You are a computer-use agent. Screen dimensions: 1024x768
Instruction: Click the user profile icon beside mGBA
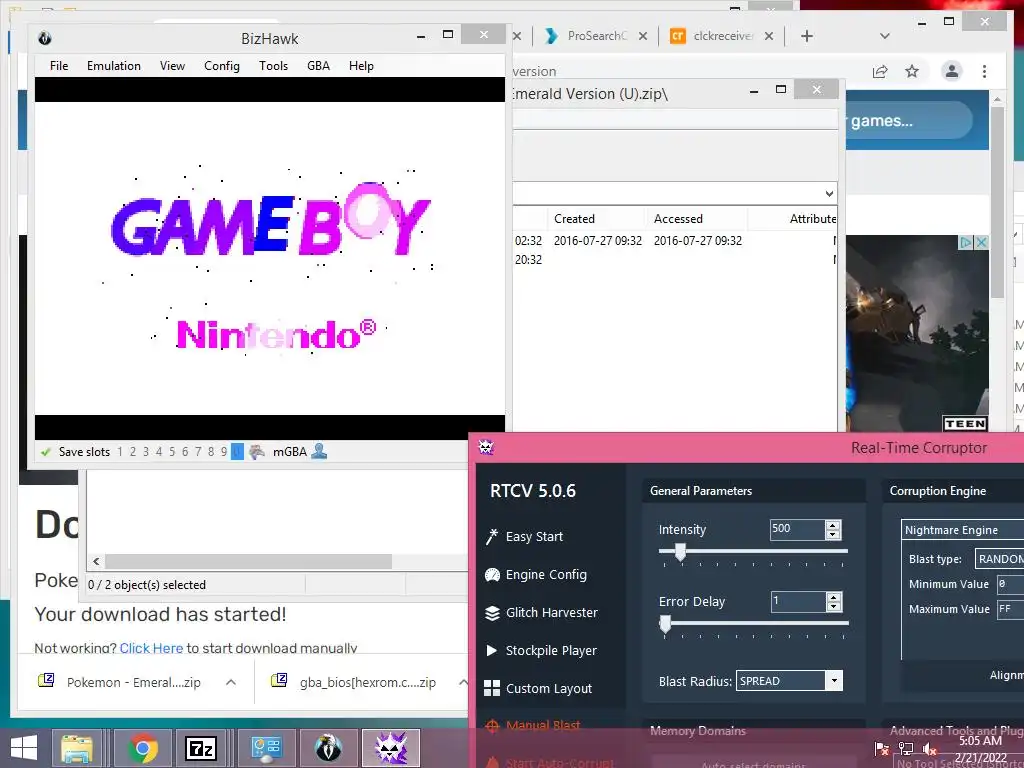[x=319, y=451]
